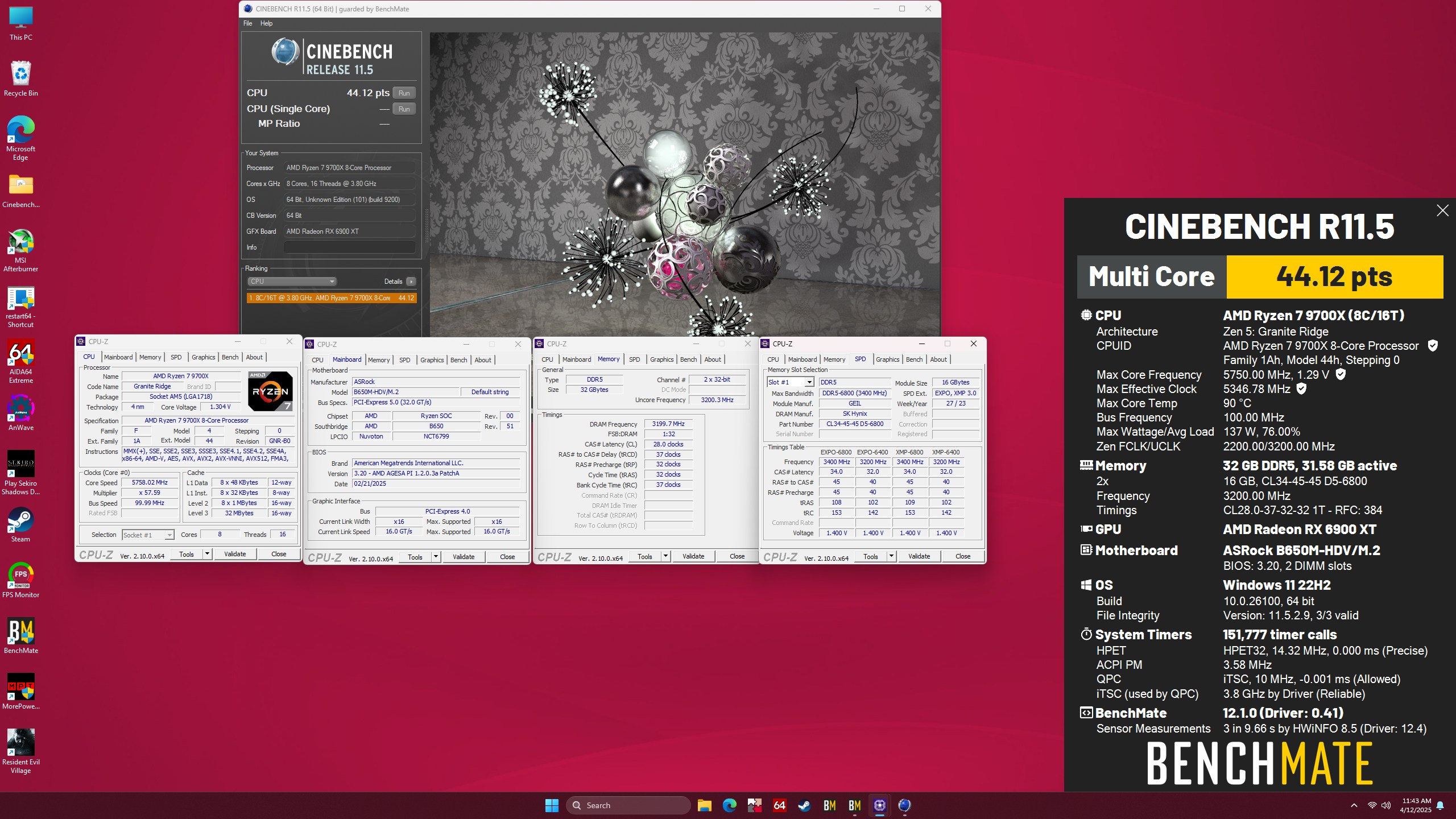The height and width of the screenshot is (819, 1456).
Task: Open the Cinebench folder on desktop
Action: click(x=21, y=191)
